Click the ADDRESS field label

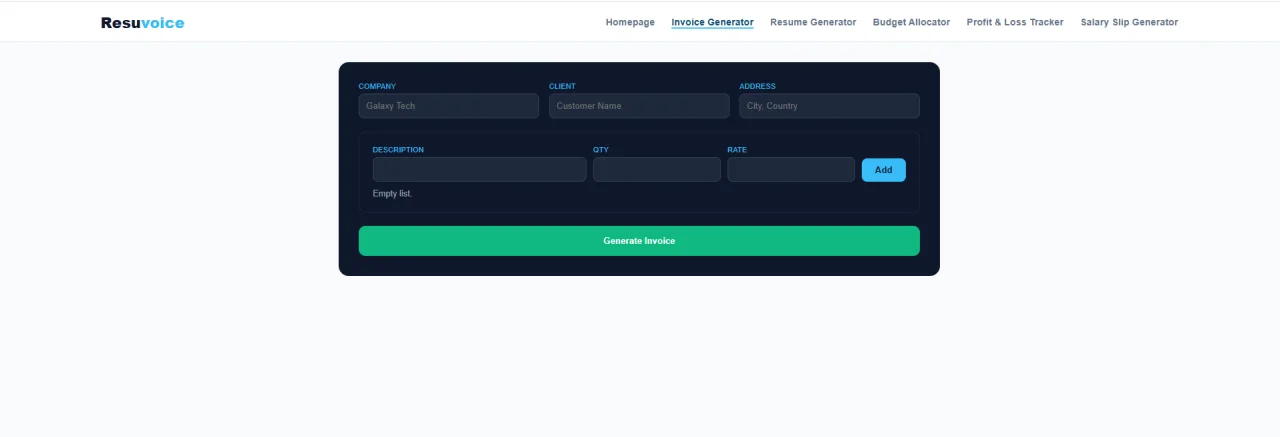[x=757, y=86]
